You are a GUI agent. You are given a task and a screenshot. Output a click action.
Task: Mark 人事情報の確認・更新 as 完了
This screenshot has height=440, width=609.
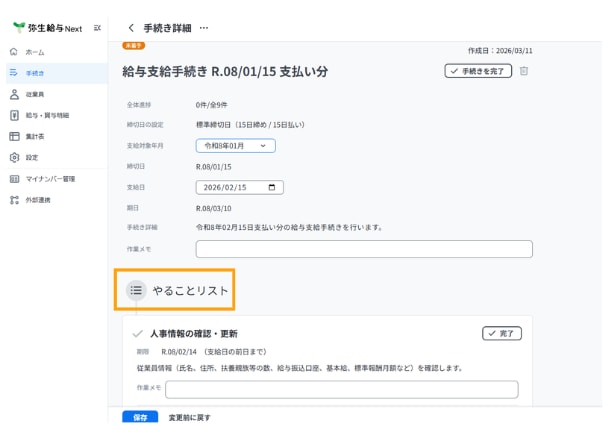coord(501,334)
